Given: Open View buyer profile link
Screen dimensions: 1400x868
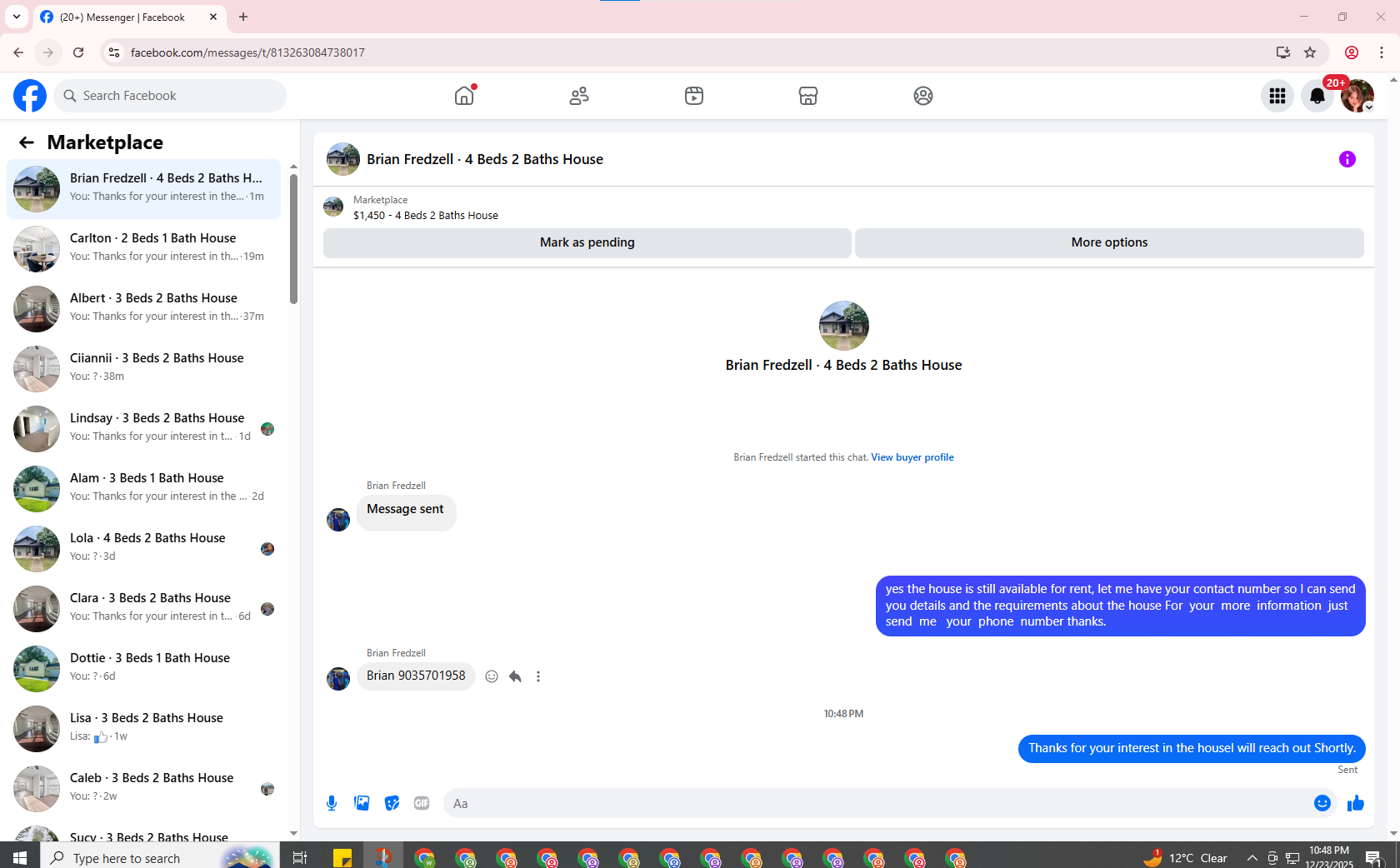Looking at the screenshot, I should tap(912, 457).
